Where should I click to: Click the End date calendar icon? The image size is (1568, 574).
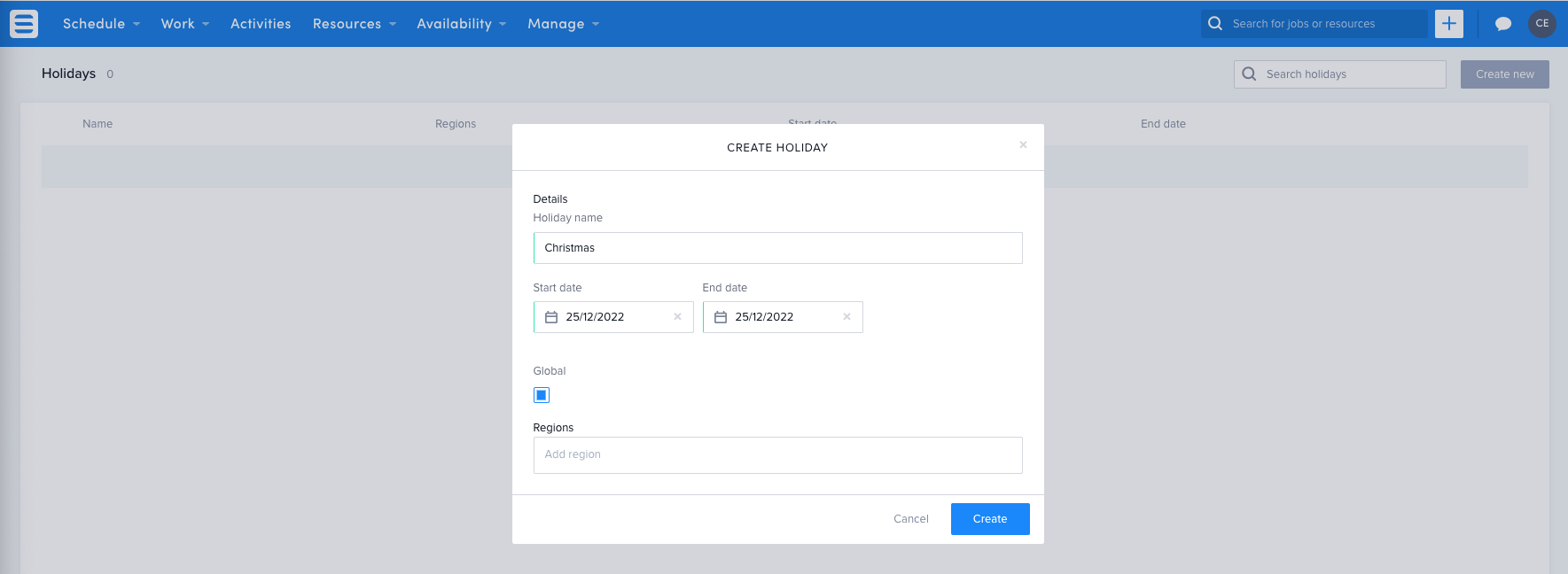(721, 317)
